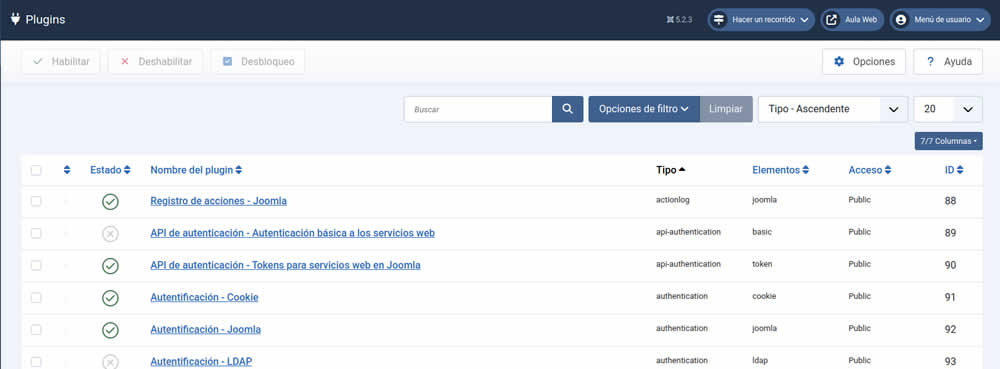Open Hacer un recorrido menu
The image size is (1000, 369).
[x=761, y=20]
